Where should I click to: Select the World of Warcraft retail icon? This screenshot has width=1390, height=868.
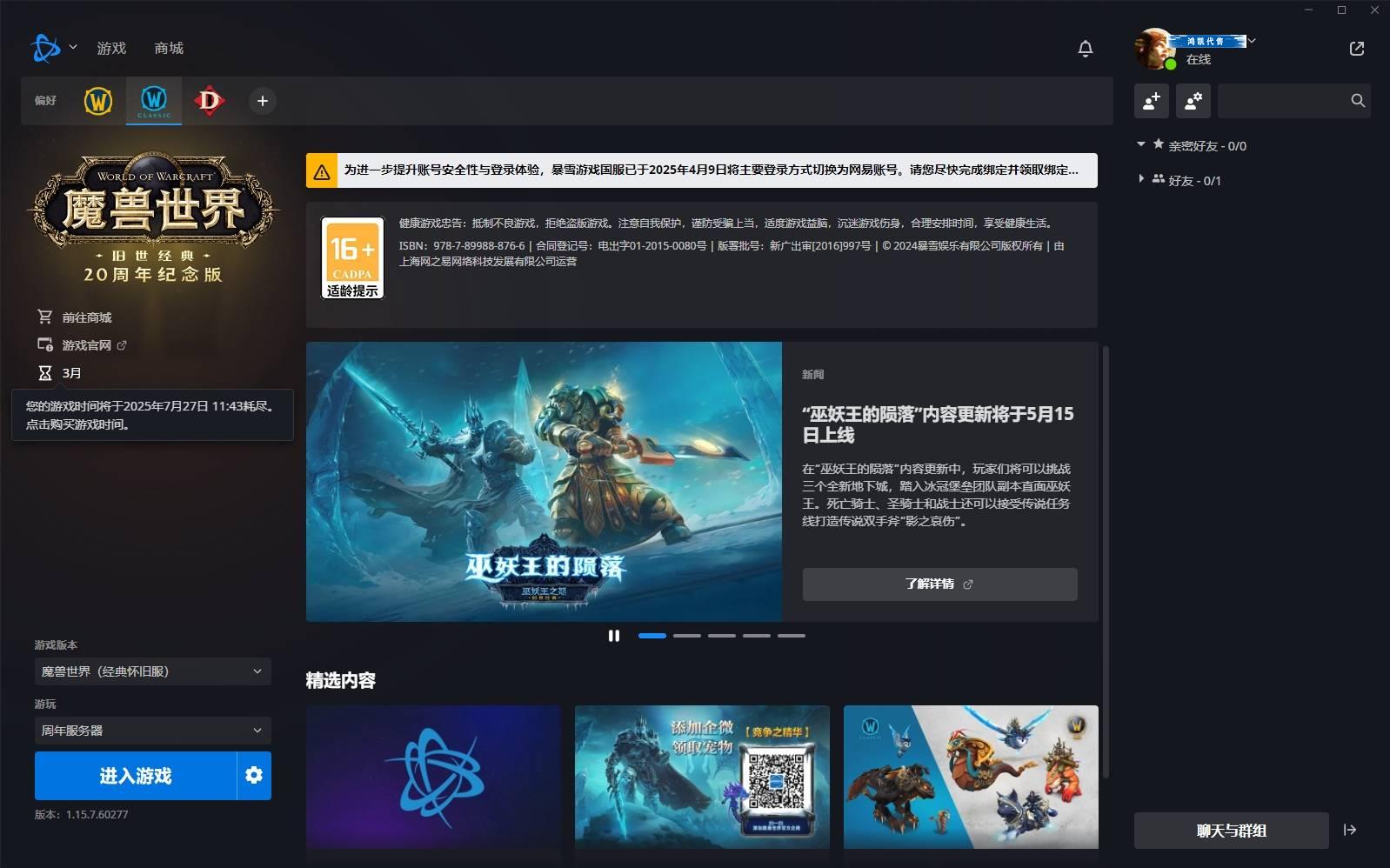point(98,101)
